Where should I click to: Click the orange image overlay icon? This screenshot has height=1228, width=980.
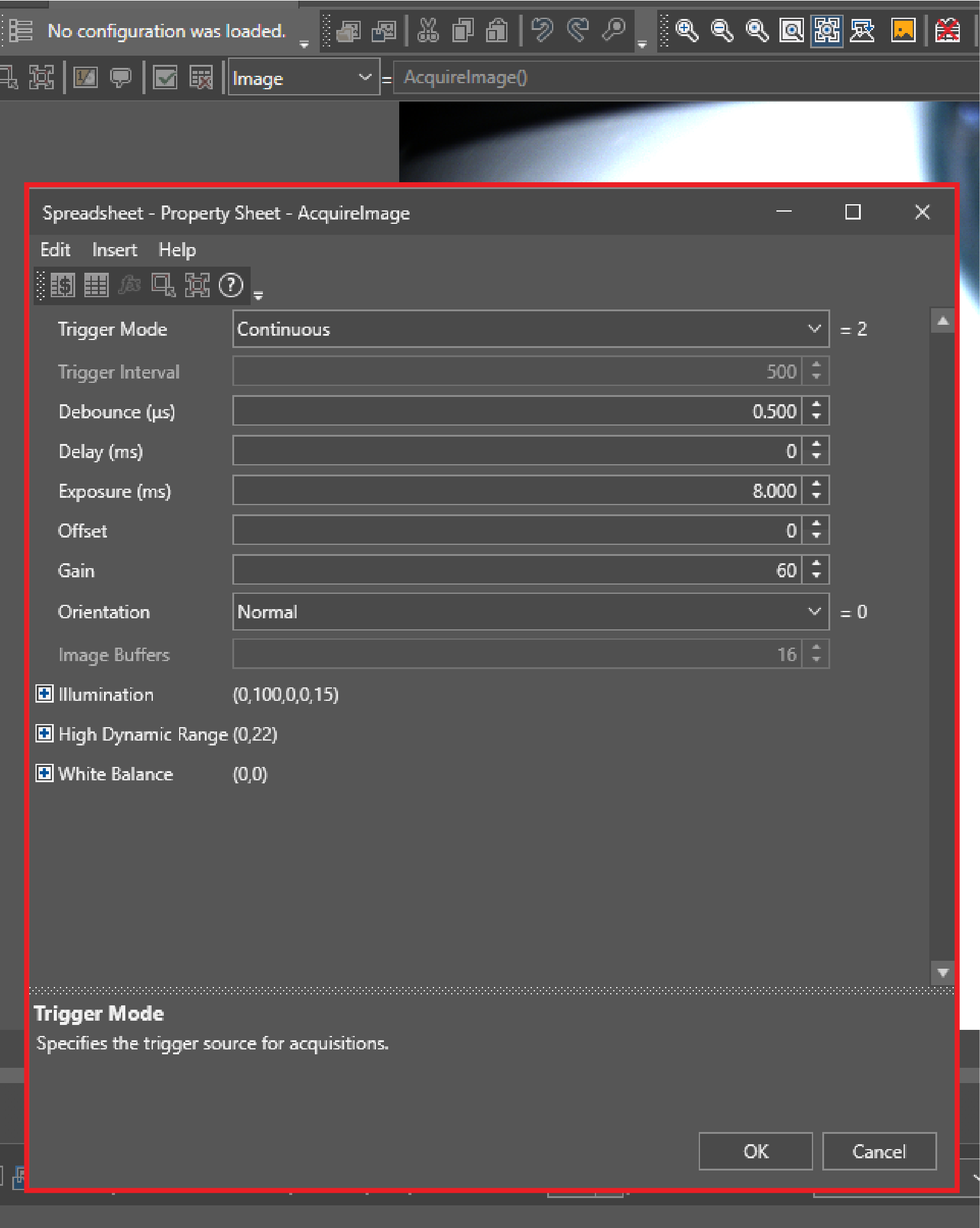(903, 30)
